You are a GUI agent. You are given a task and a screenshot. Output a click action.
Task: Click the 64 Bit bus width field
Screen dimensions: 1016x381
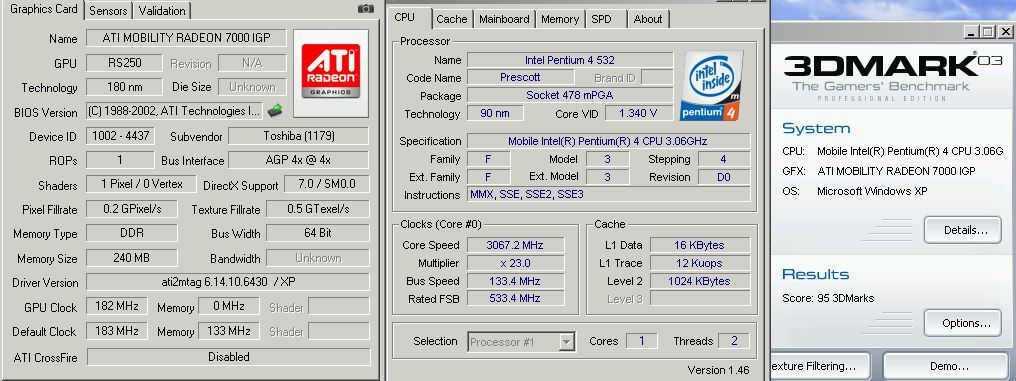coord(318,233)
